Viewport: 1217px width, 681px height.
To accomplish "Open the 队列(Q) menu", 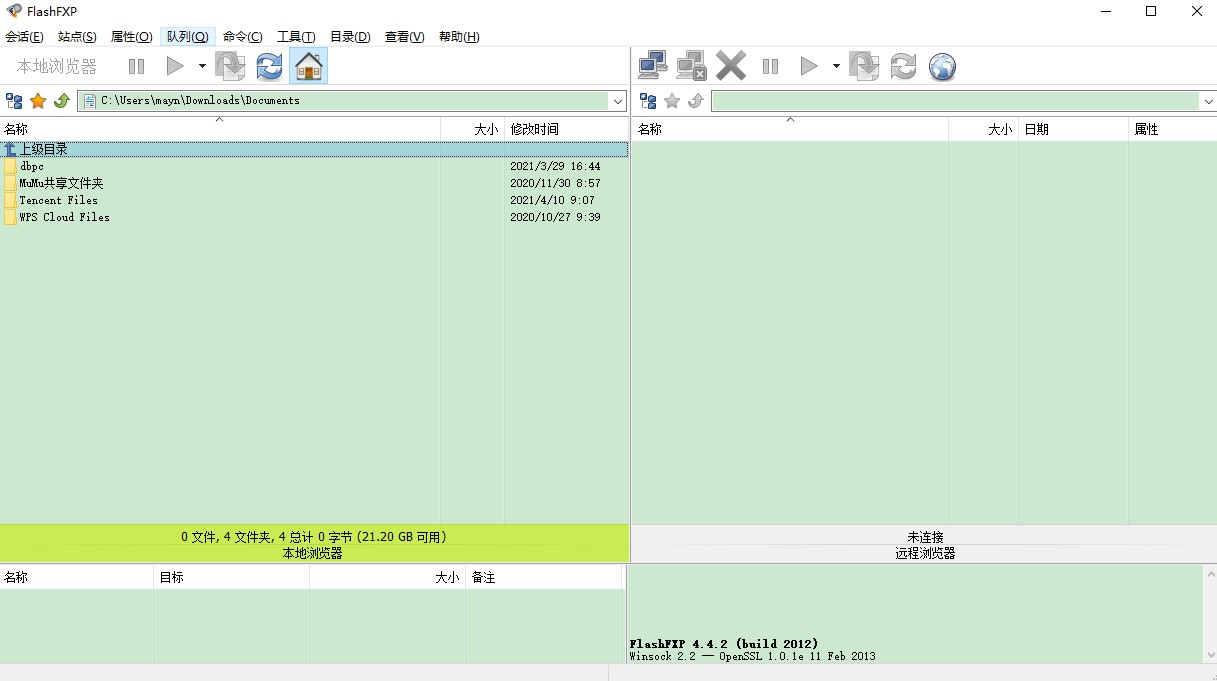I will 188,37.
